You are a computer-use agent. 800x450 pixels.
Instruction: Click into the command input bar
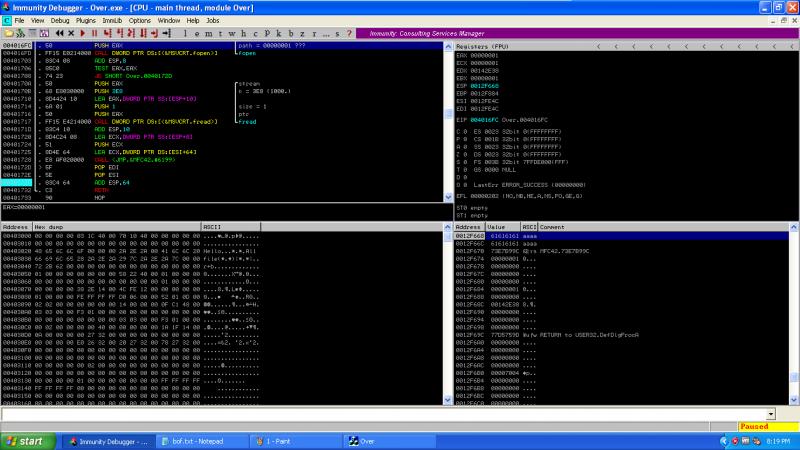[x=384, y=414]
